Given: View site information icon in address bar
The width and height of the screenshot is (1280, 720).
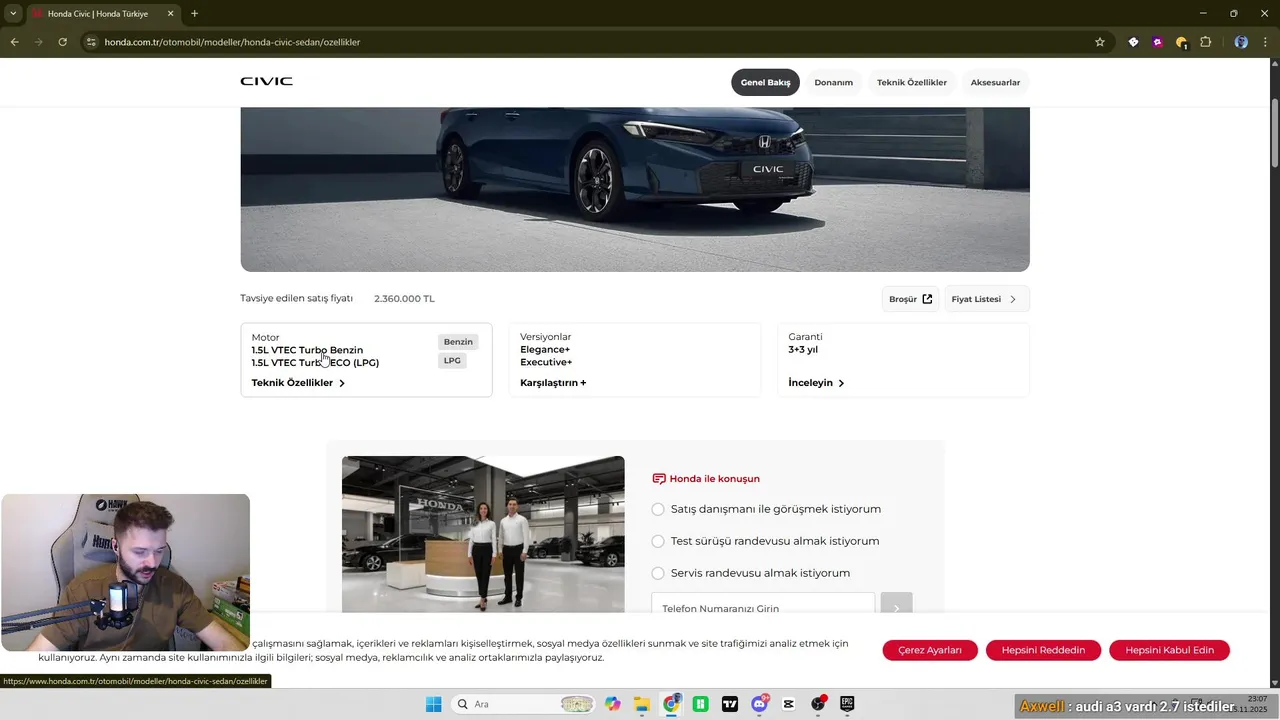Looking at the screenshot, I should (x=91, y=42).
